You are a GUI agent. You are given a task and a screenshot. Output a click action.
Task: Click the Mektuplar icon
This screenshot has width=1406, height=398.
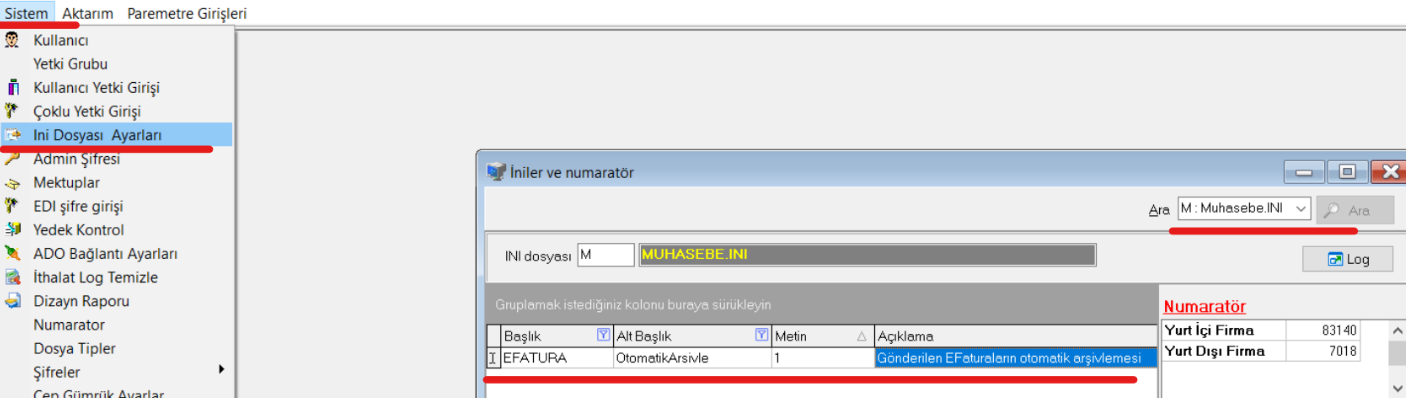pyautogui.click(x=13, y=183)
